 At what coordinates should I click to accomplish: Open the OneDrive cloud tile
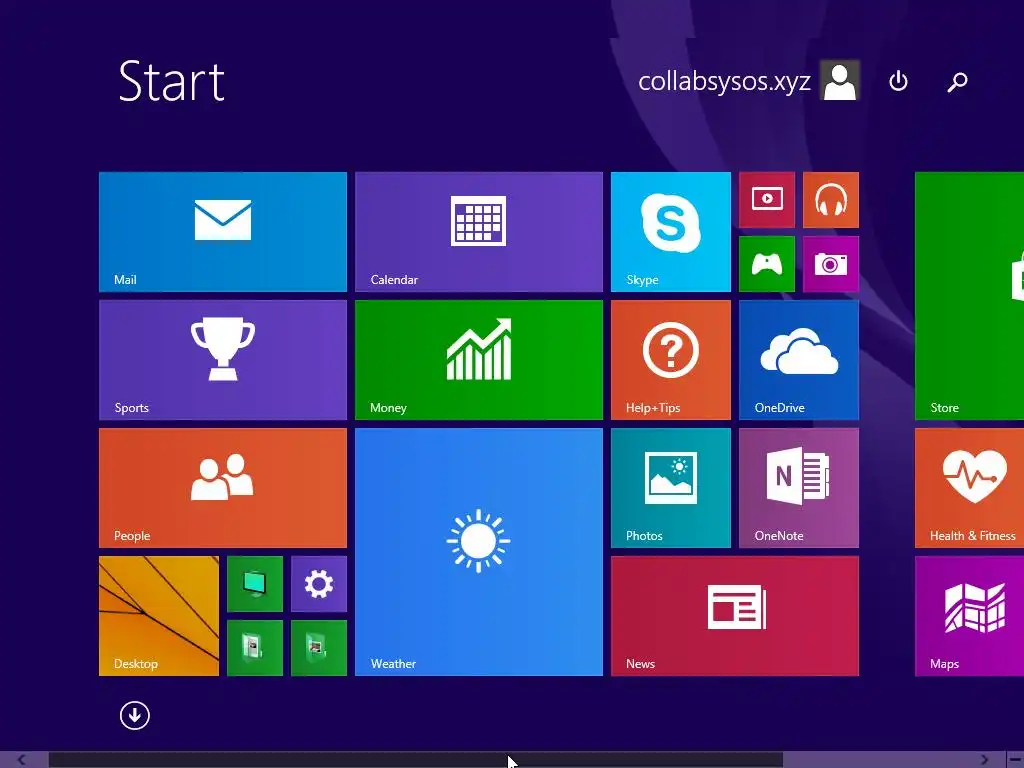coord(799,360)
